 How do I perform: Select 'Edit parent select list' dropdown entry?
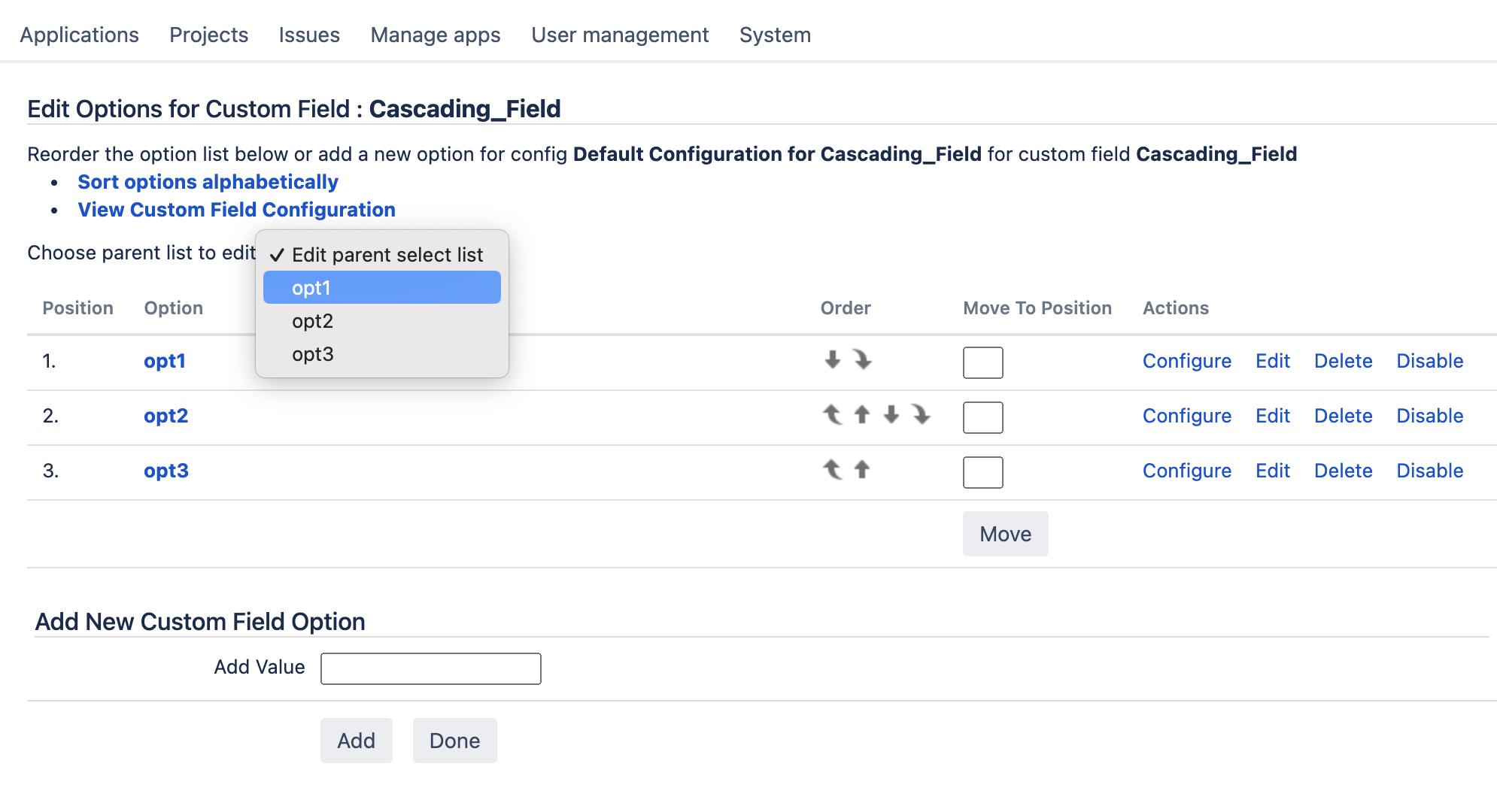pos(387,255)
